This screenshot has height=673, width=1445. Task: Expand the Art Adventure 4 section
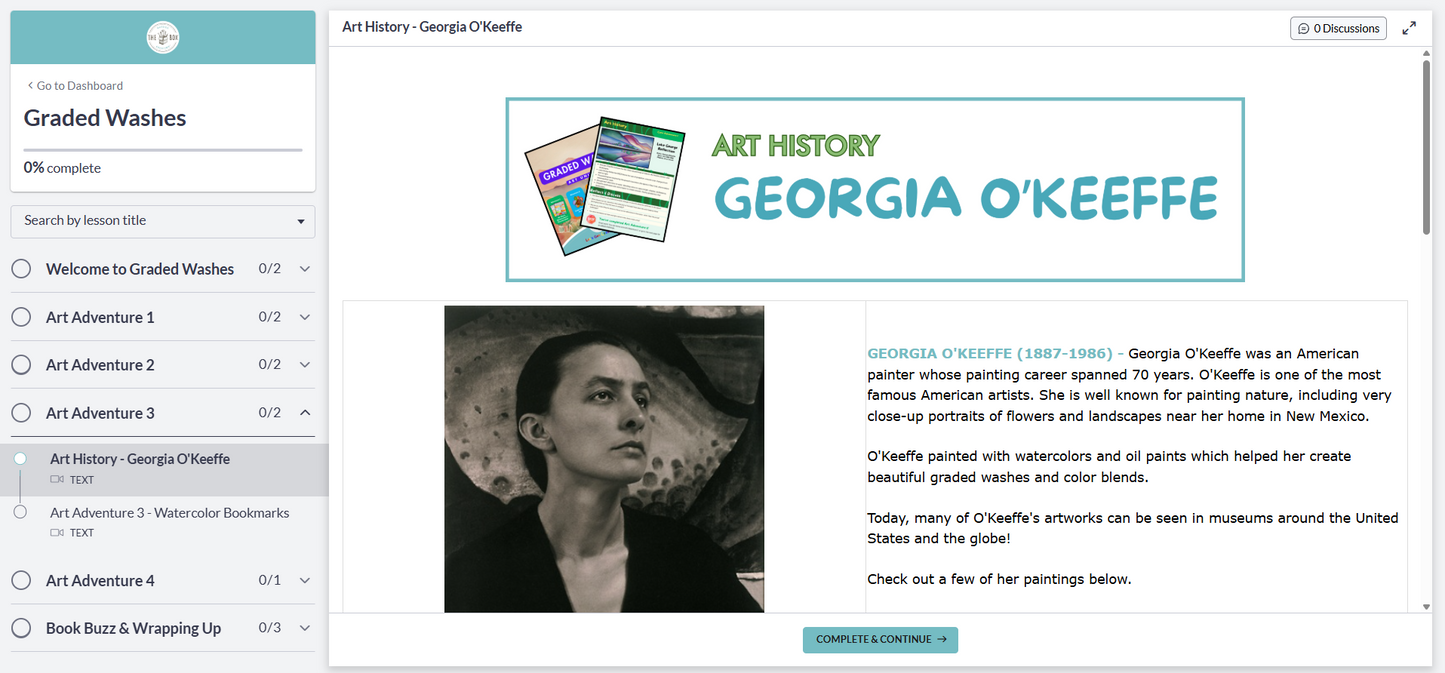click(305, 580)
